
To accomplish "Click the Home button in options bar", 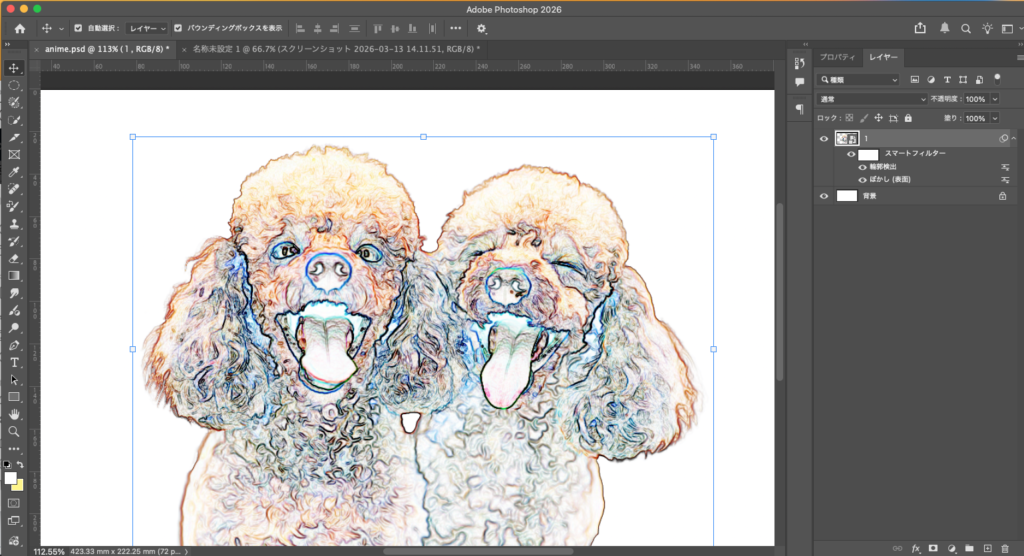I will pos(19,29).
